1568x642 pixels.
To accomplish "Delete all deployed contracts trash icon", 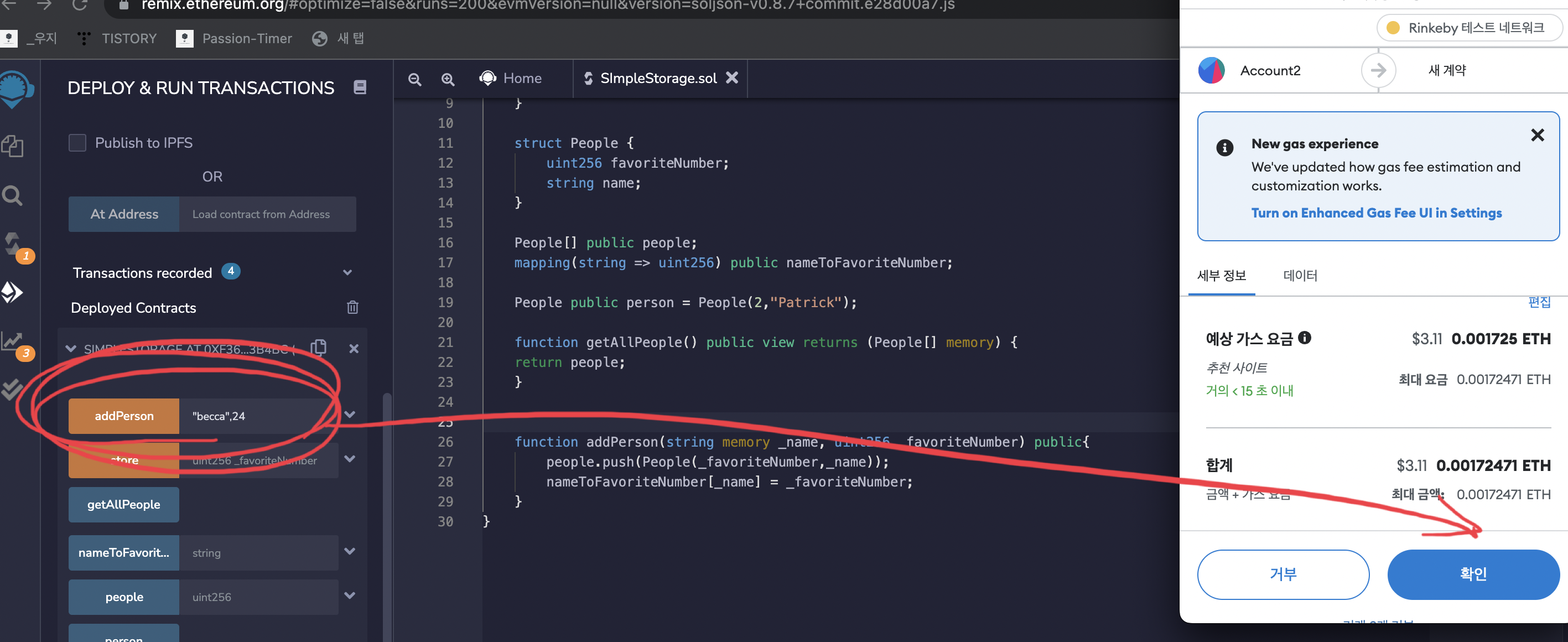I will [x=352, y=308].
